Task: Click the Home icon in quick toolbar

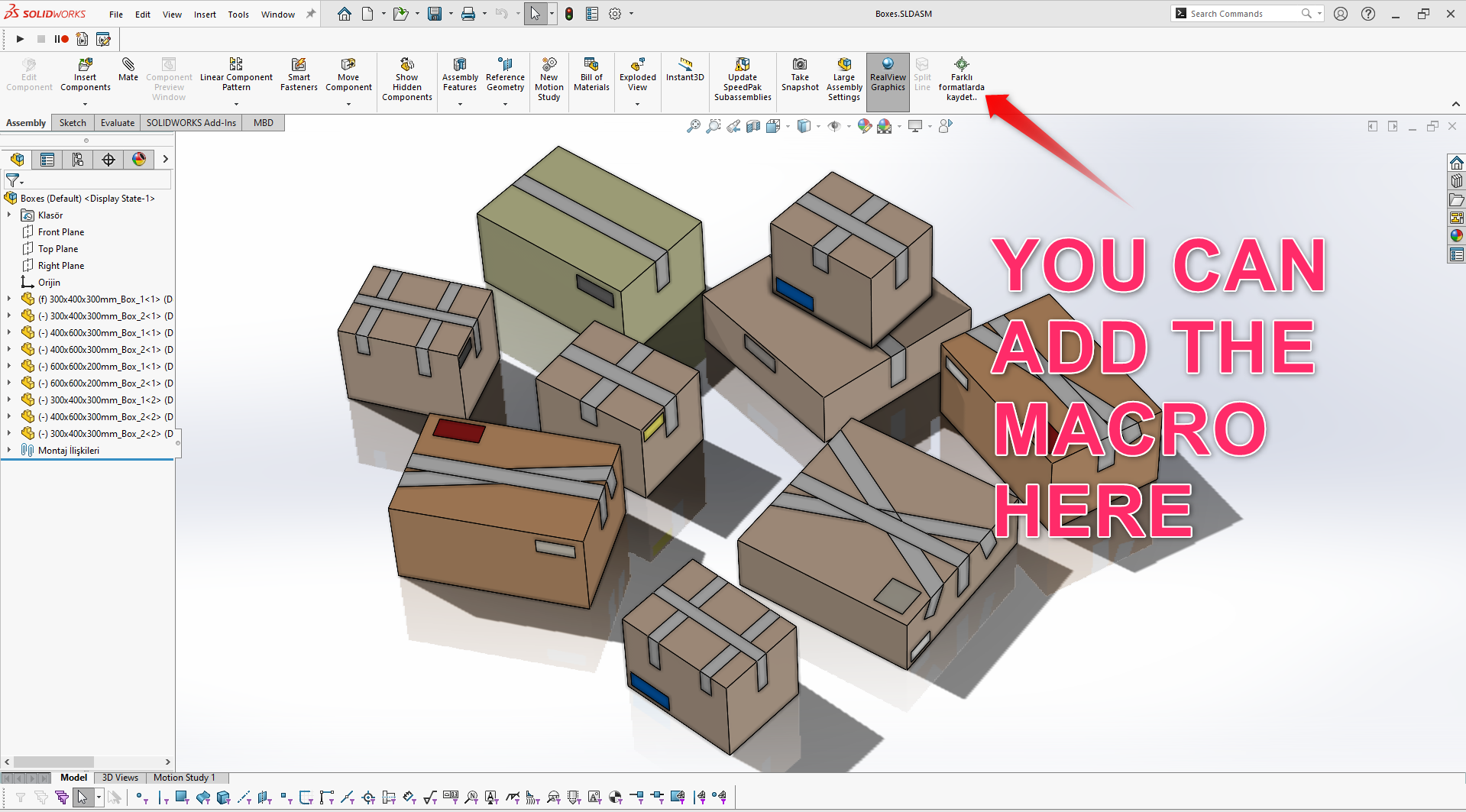Action: pyautogui.click(x=345, y=14)
